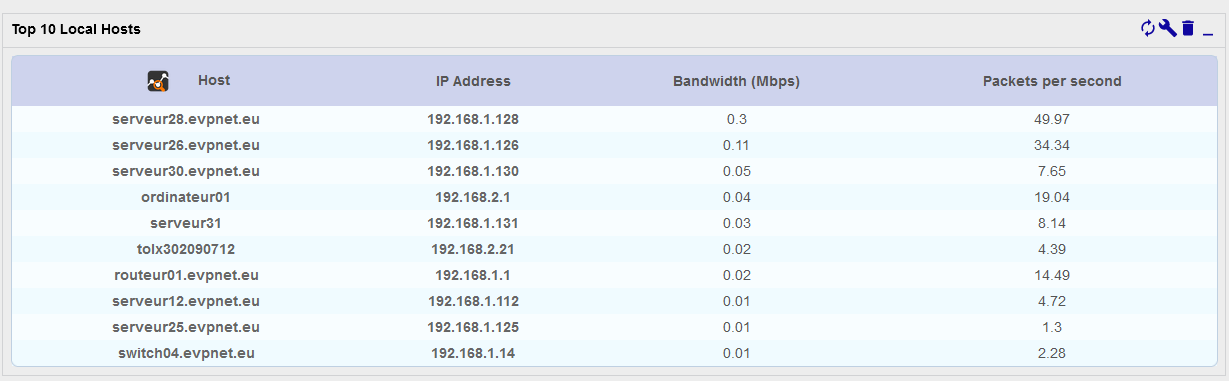This screenshot has width=1229, height=381.
Task: Open host serveur25.evpnet.eu
Action: coord(186,327)
